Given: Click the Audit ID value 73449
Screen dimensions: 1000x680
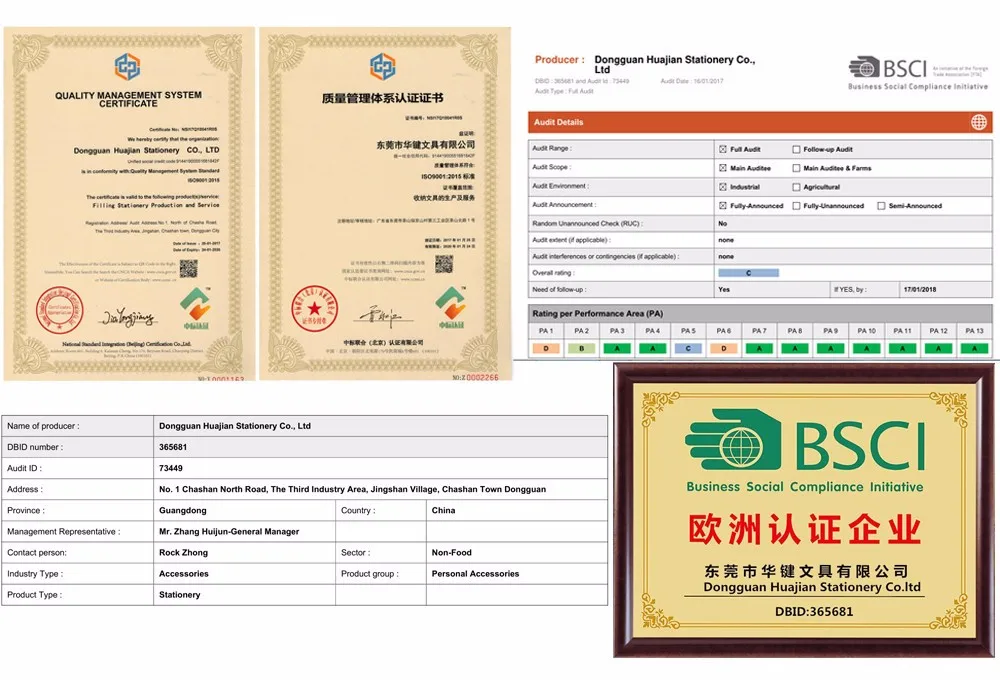Looking at the screenshot, I should click(x=171, y=468).
